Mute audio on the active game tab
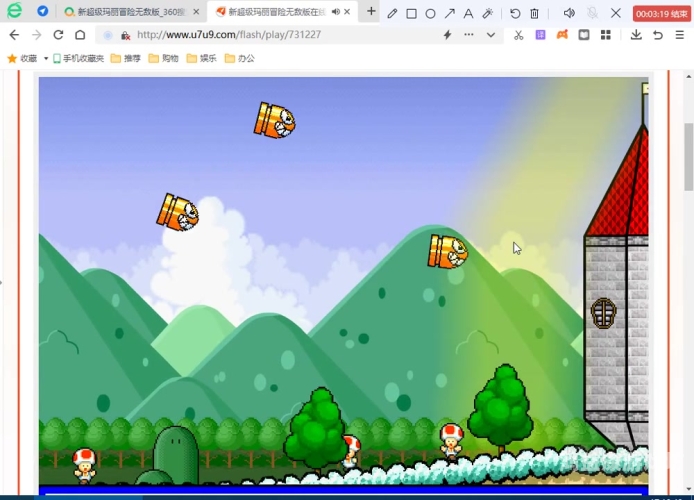 336,12
